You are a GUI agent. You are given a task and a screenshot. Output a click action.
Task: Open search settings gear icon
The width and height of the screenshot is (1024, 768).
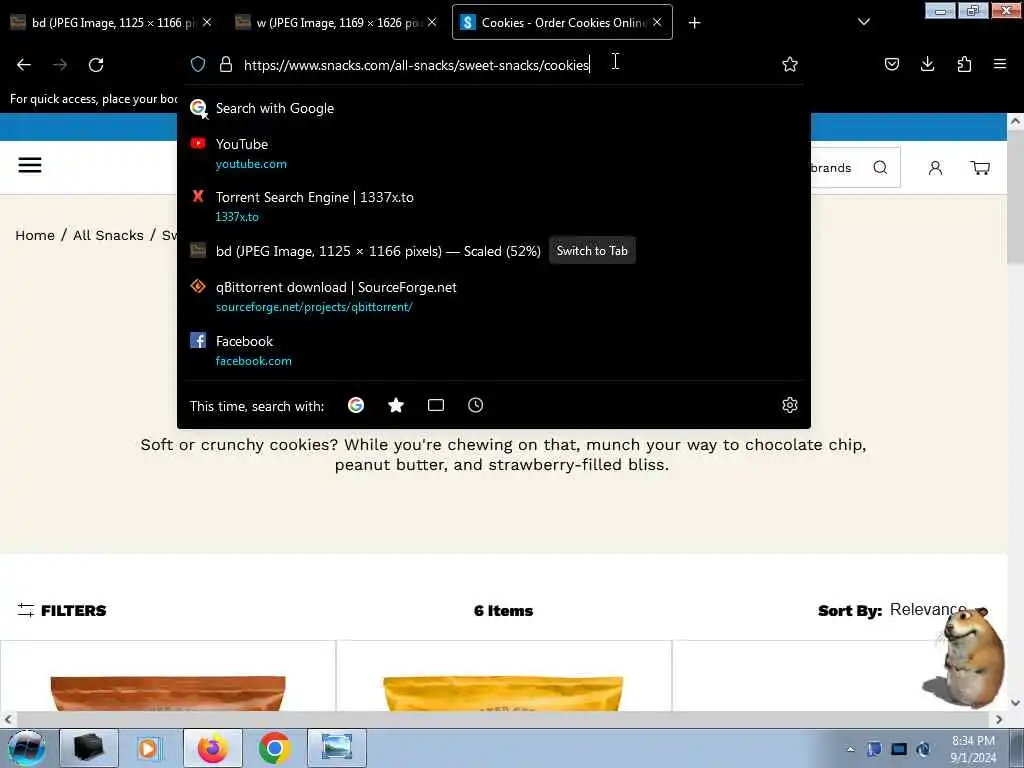click(x=790, y=406)
